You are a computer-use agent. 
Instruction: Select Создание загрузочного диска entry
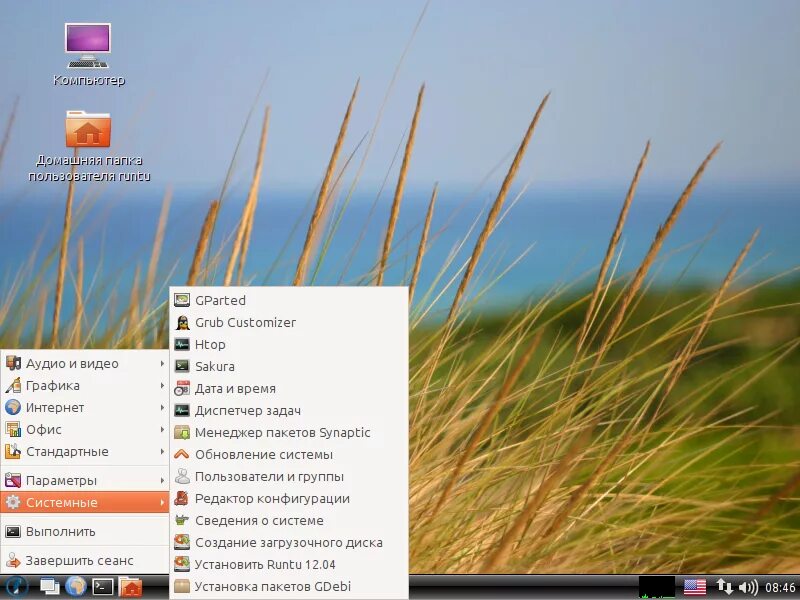tap(289, 542)
